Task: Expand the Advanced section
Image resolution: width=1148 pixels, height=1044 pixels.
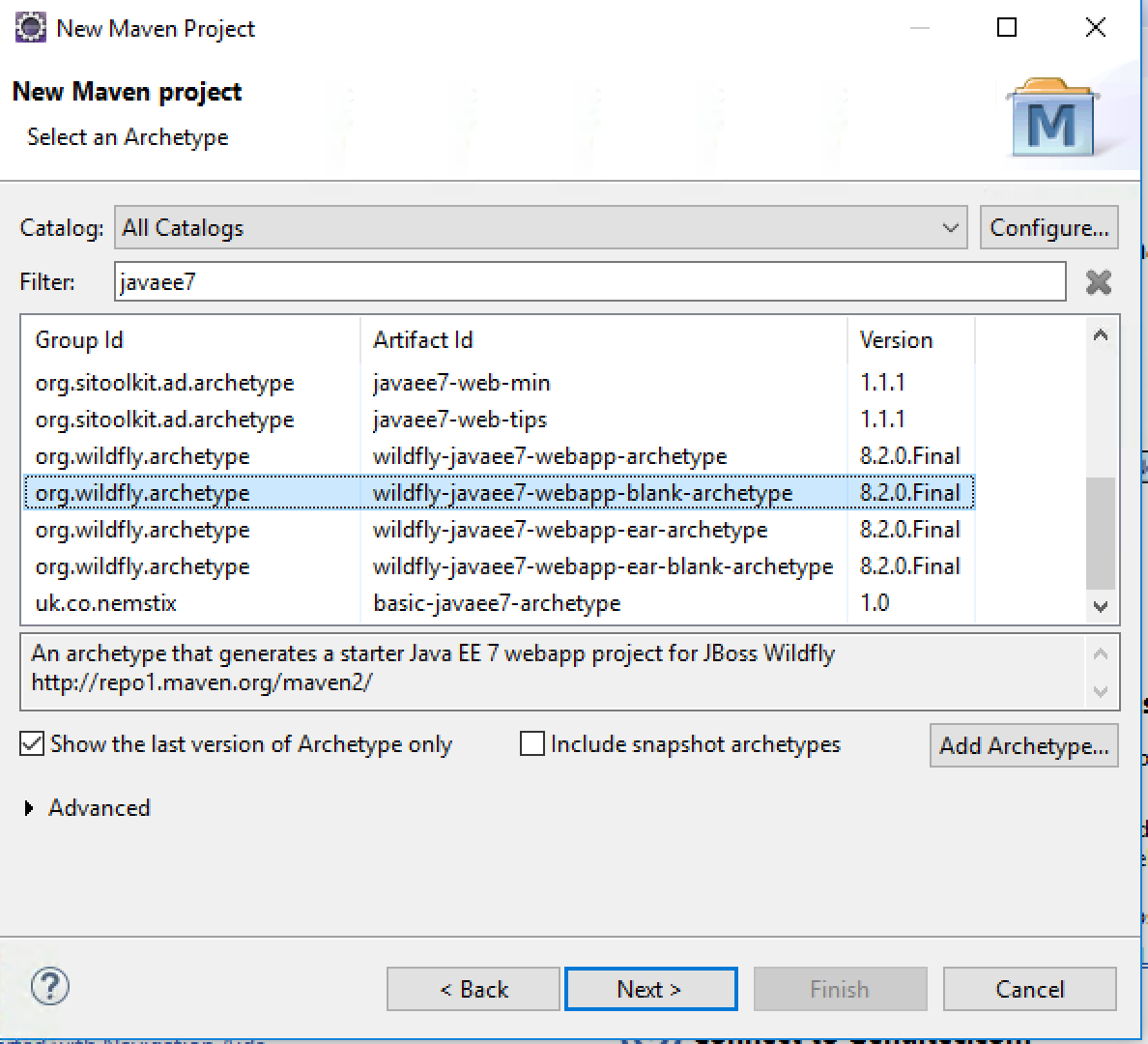Action: [x=29, y=807]
